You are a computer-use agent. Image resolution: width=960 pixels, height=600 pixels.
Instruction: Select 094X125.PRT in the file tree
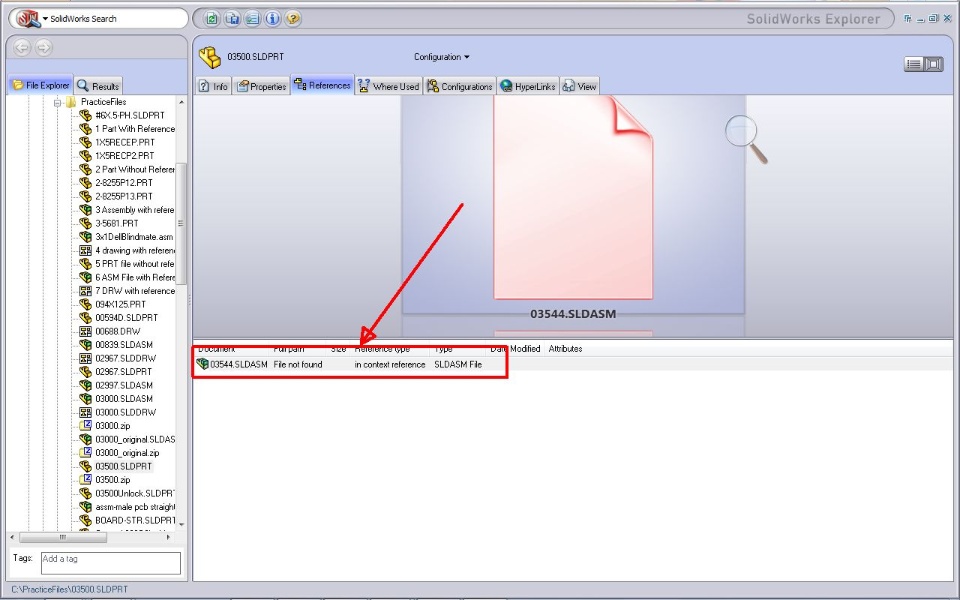(x=121, y=304)
